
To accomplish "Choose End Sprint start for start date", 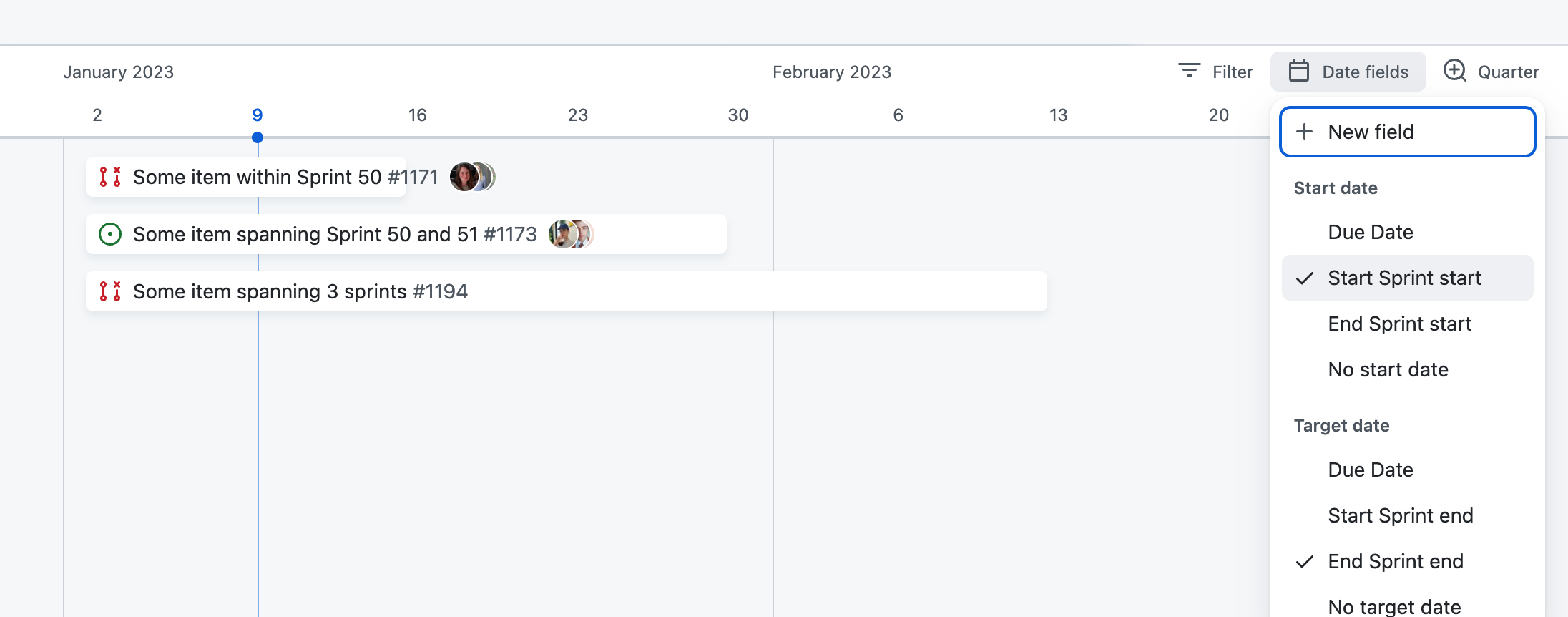I will point(1399,324).
